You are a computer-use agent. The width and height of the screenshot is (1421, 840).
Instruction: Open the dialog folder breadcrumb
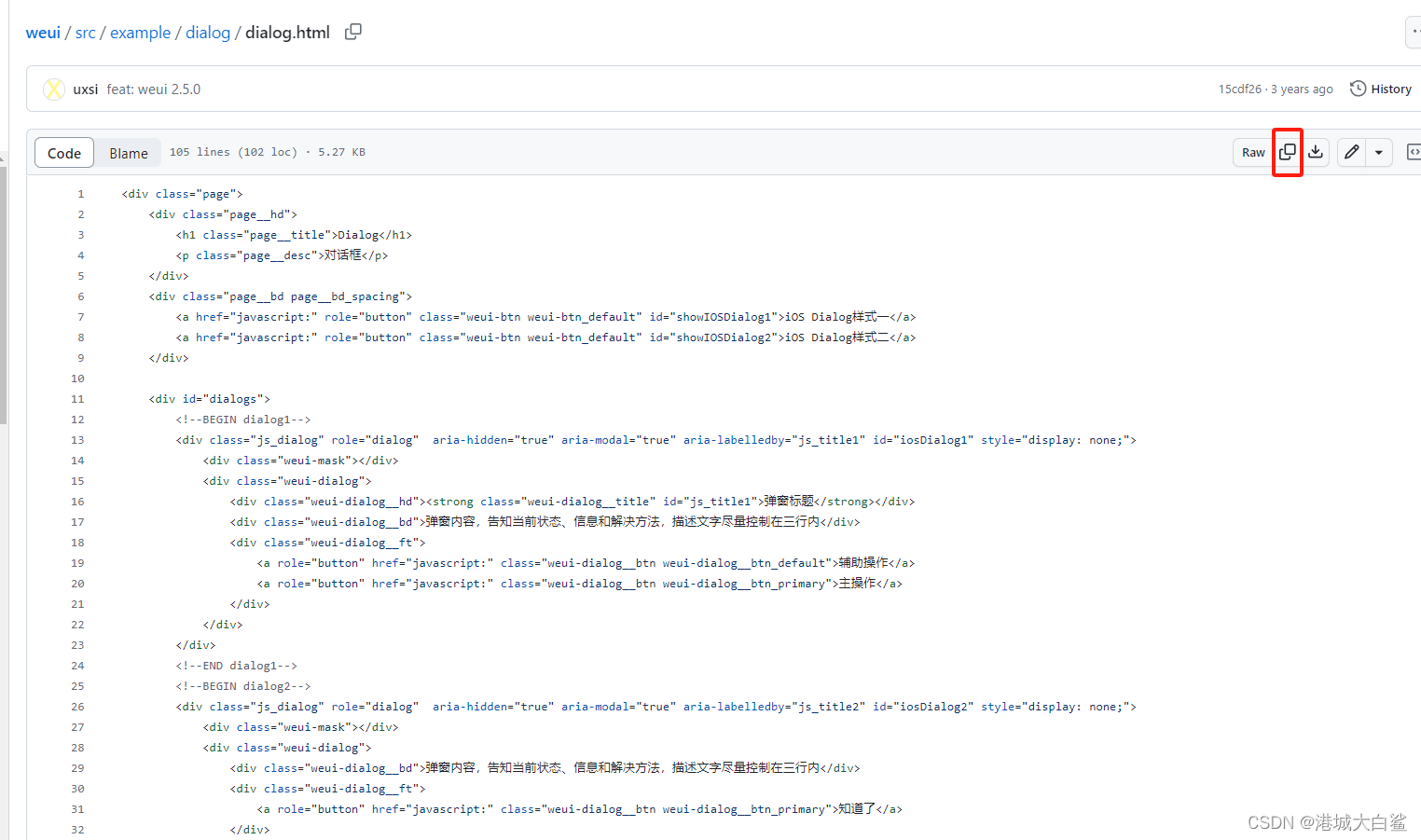[x=208, y=32]
